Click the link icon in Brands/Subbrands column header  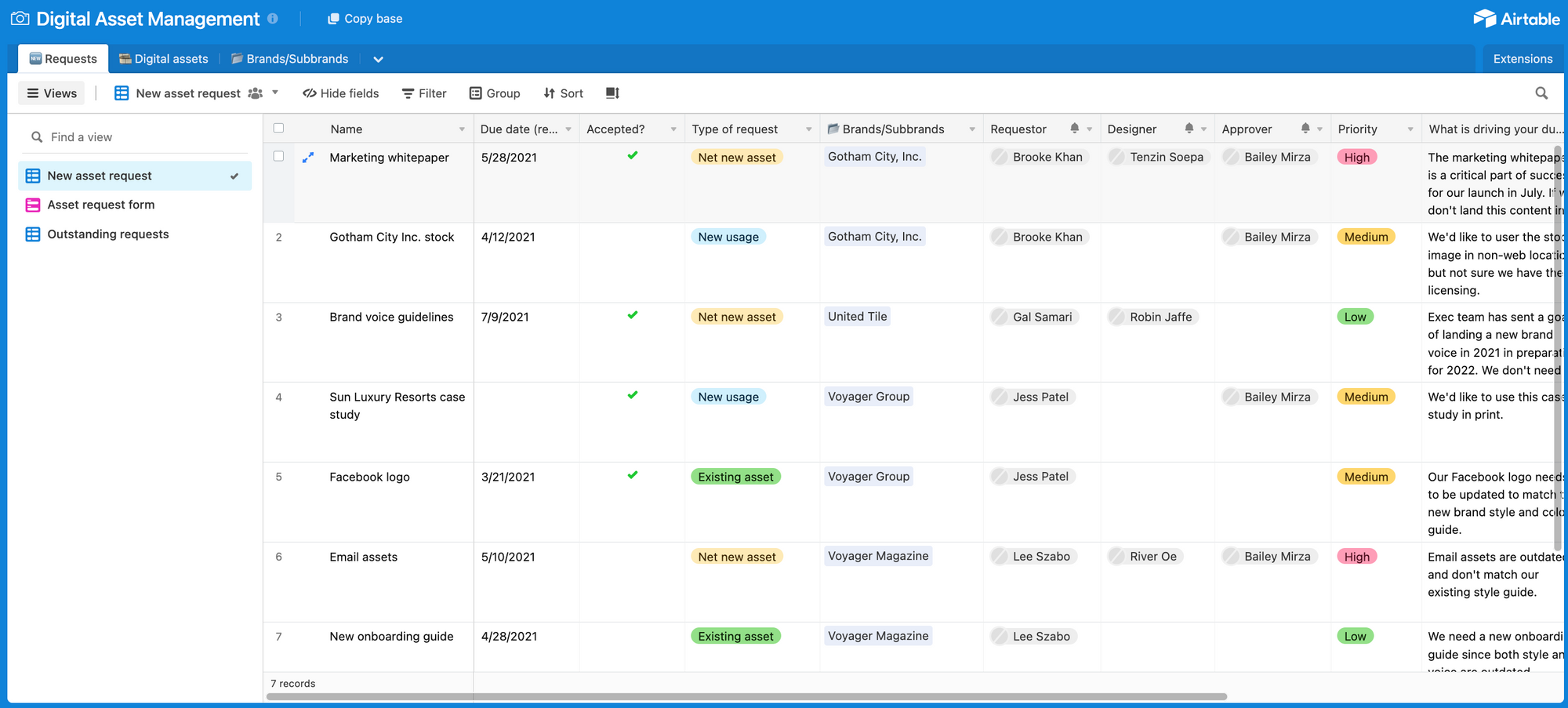click(x=833, y=129)
